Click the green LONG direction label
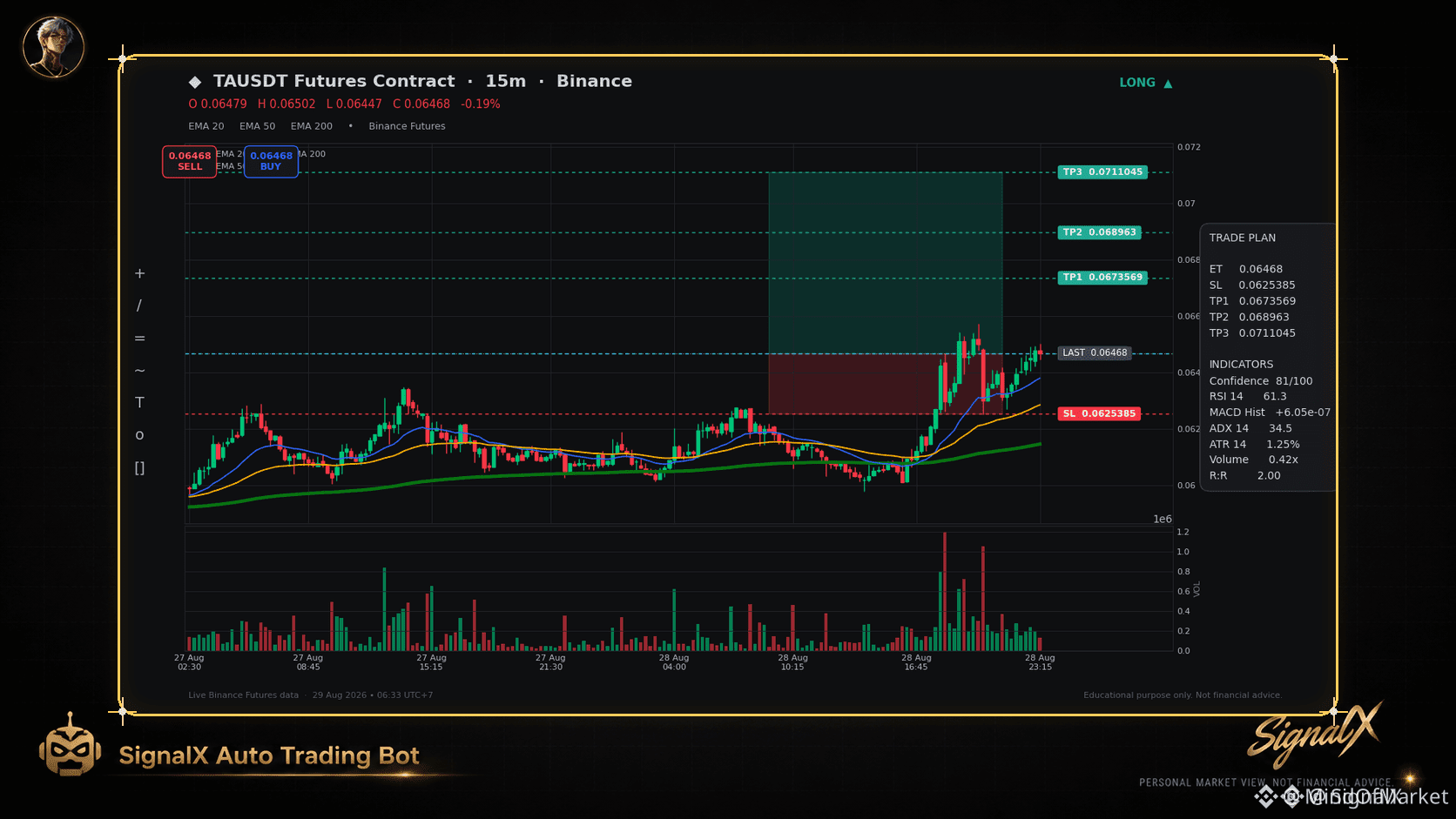1456x819 pixels. point(1137,83)
